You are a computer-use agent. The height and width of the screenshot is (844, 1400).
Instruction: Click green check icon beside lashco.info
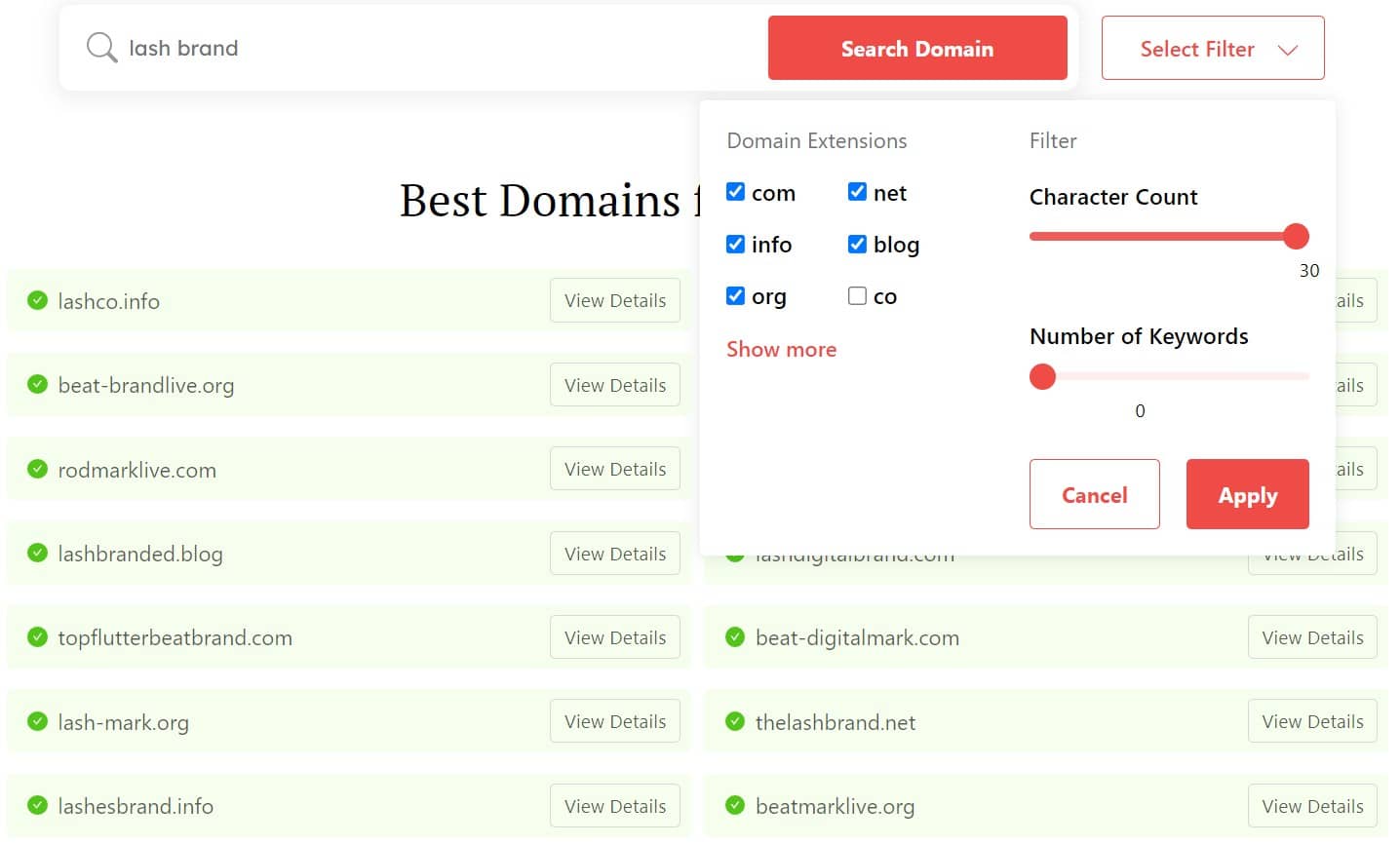click(37, 300)
